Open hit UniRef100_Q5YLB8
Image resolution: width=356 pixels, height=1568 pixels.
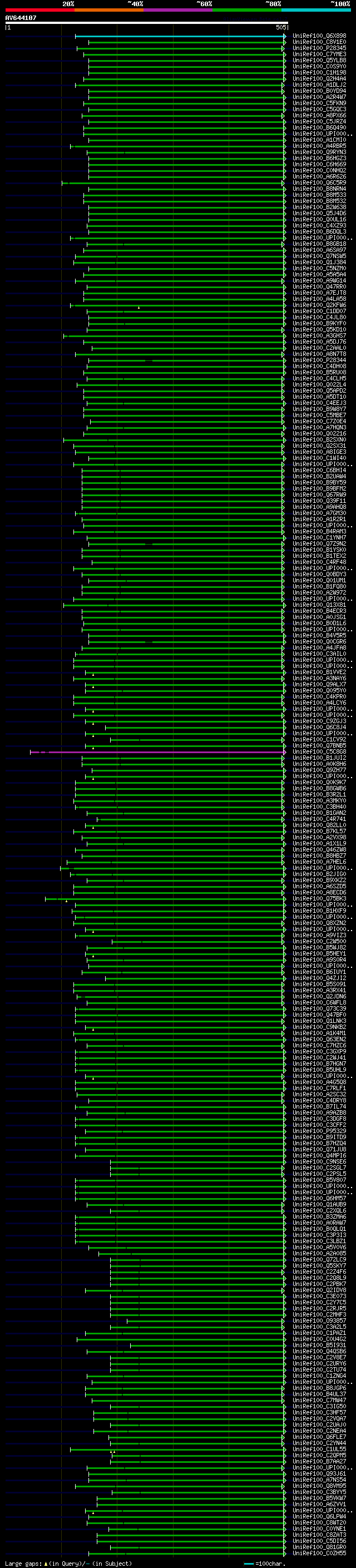click(319, 60)
